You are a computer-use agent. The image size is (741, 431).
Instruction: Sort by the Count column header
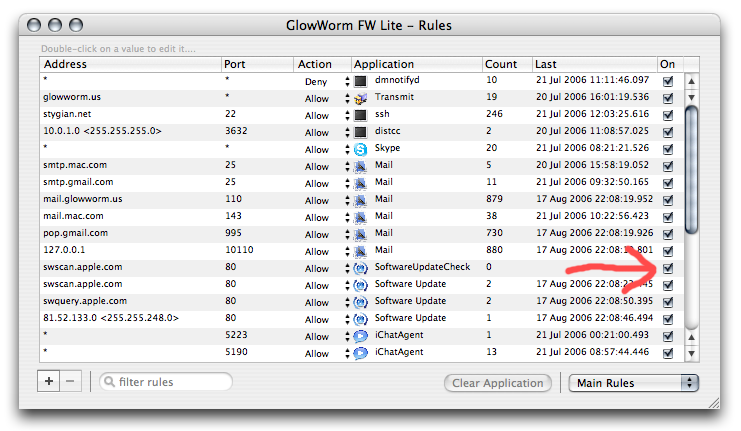pos(507,64)
